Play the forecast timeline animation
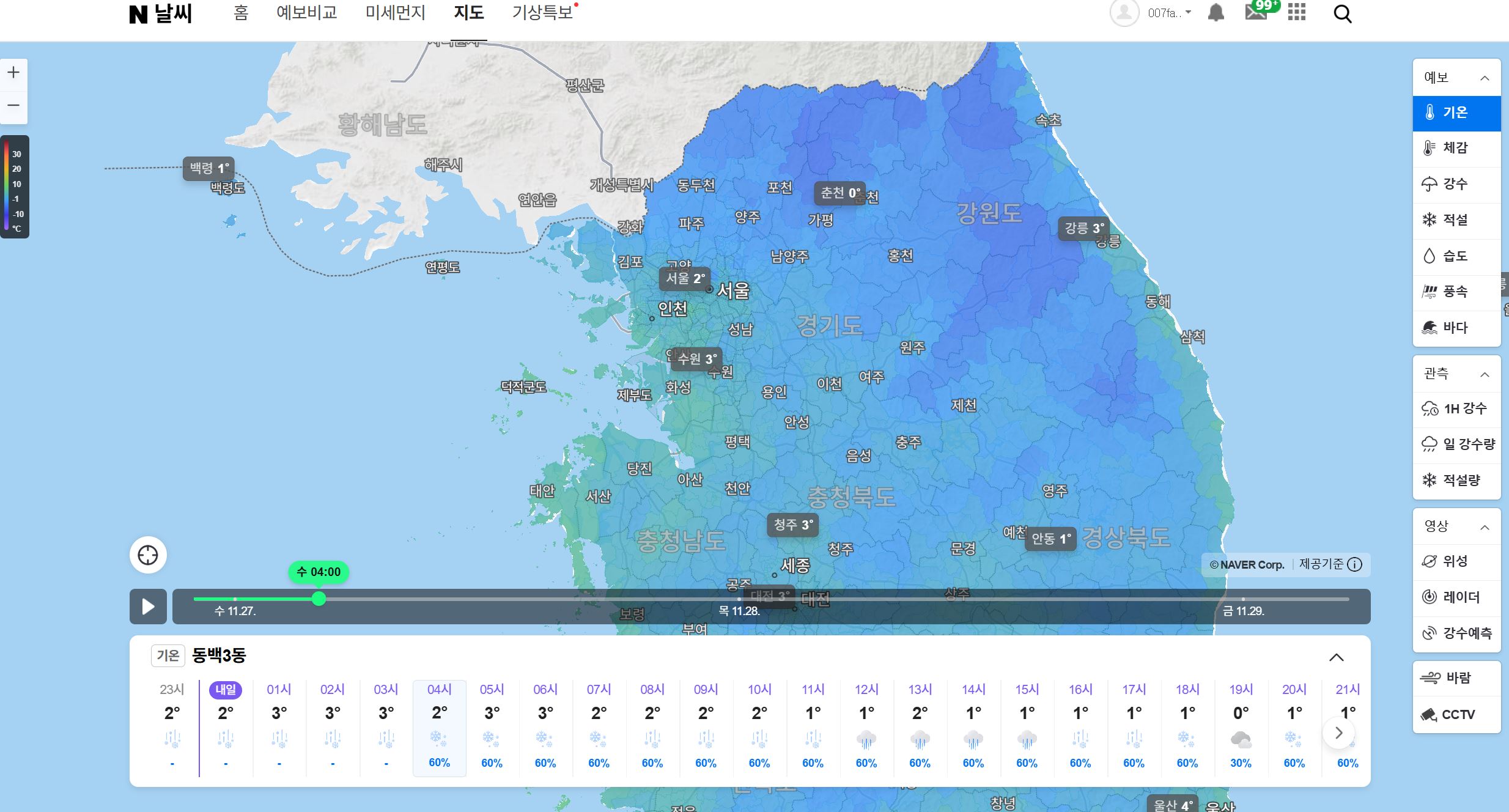This screenshot has width=1509, height=812. 148,607
